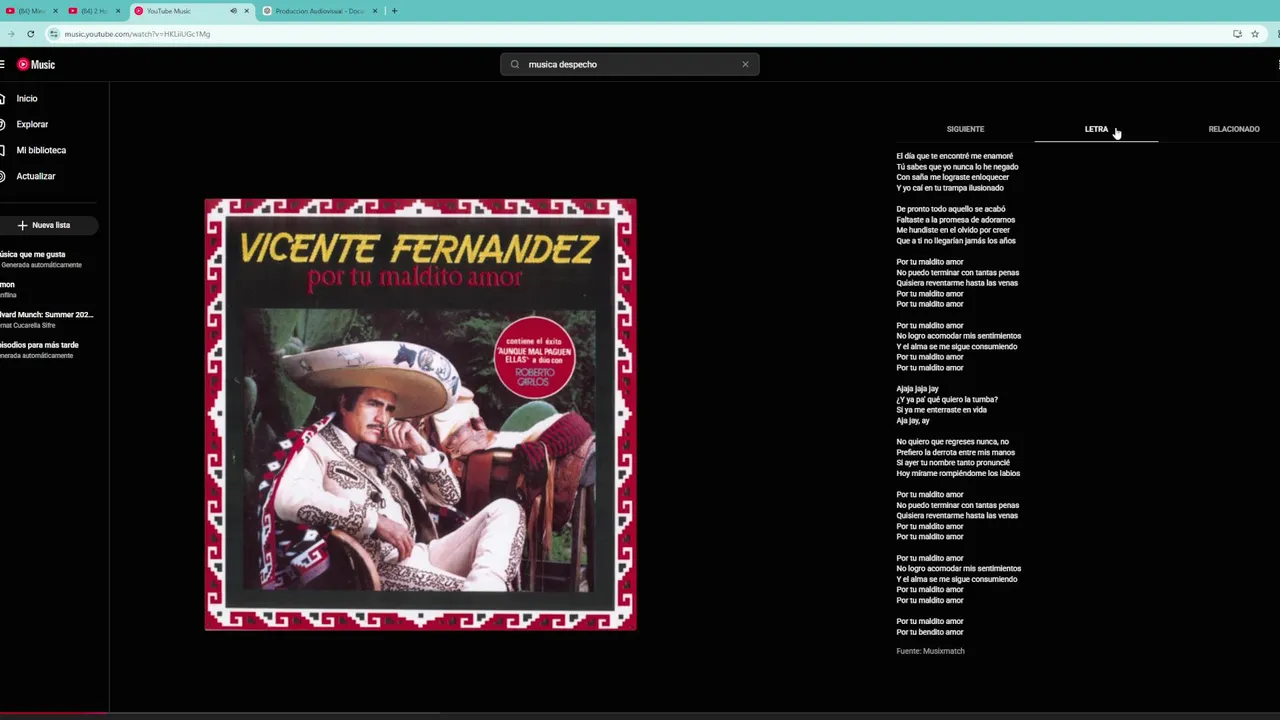The width and height of the screenshot is (1280, 720).
Task: Open the Edvard Munch: Summer playlist
Action: (46, 319)
